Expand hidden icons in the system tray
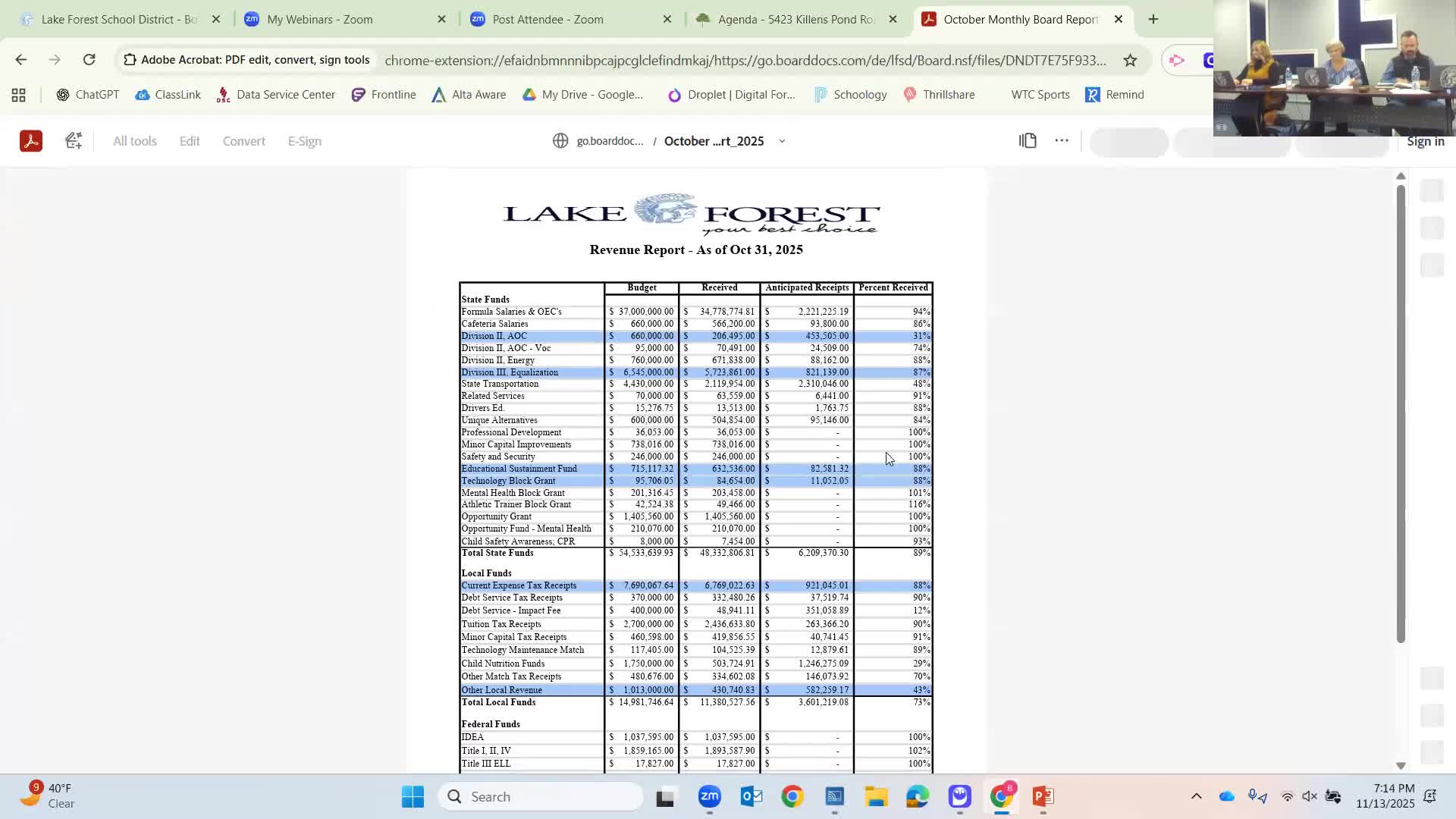 pos(1197,796)
